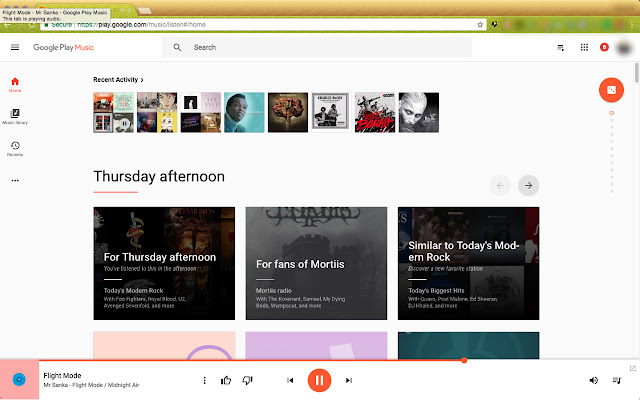The width and height of the screenshot is (640, 400).
Task: Thumbs down the current song
Action: click(247, 380)
